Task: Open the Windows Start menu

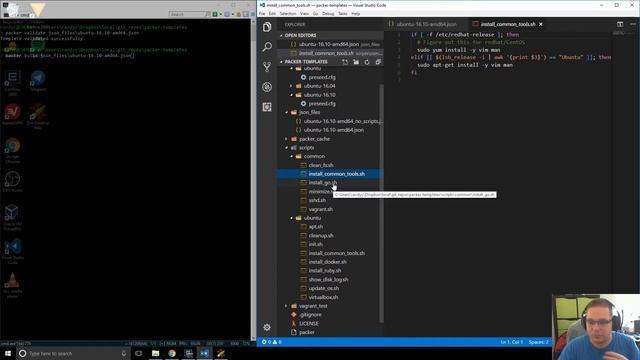Action: click(x=8, y=353)
